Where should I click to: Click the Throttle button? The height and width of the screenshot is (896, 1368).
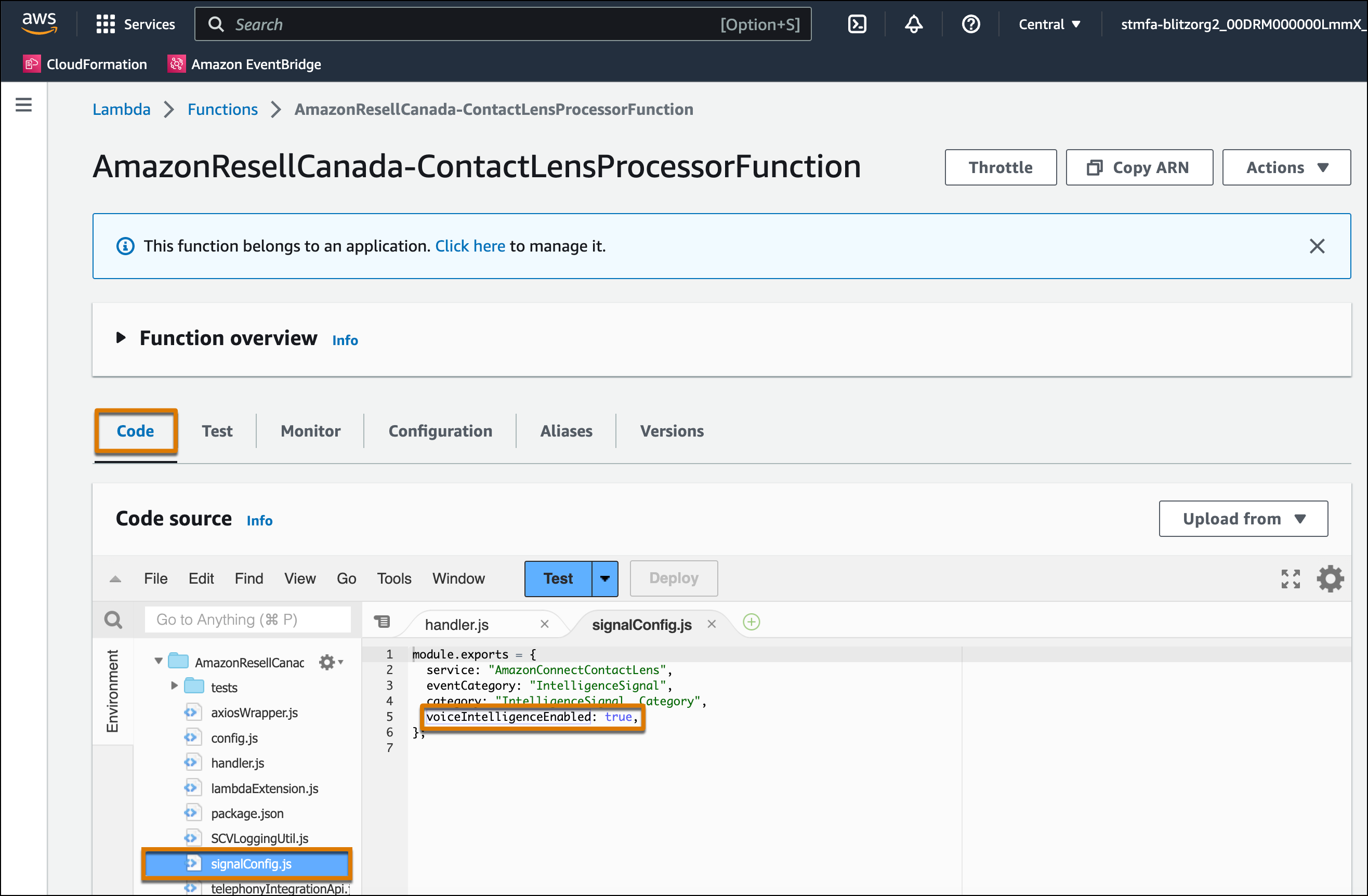[1000, 167]
